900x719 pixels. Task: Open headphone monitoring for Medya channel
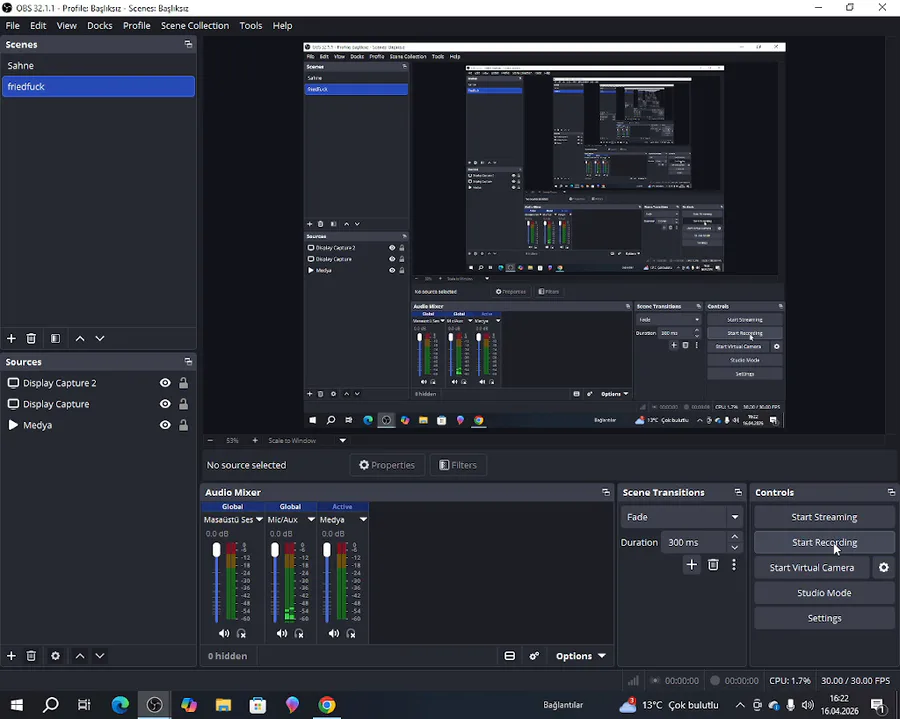pos(351,634)
